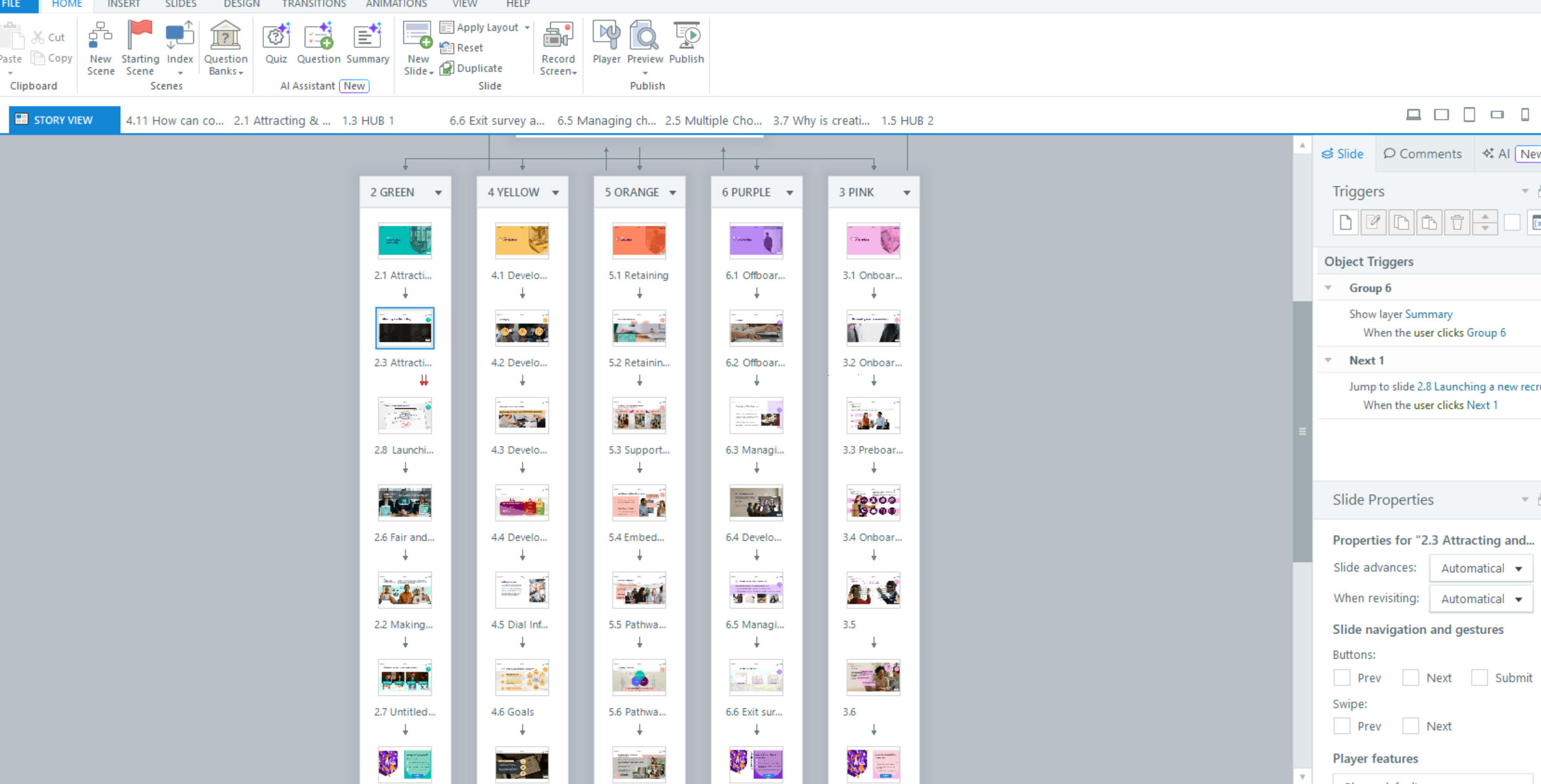Viewport: 1541px width, 784px height.
Task: Enable the Prev button checkbox
Action: pos(1341,677)
